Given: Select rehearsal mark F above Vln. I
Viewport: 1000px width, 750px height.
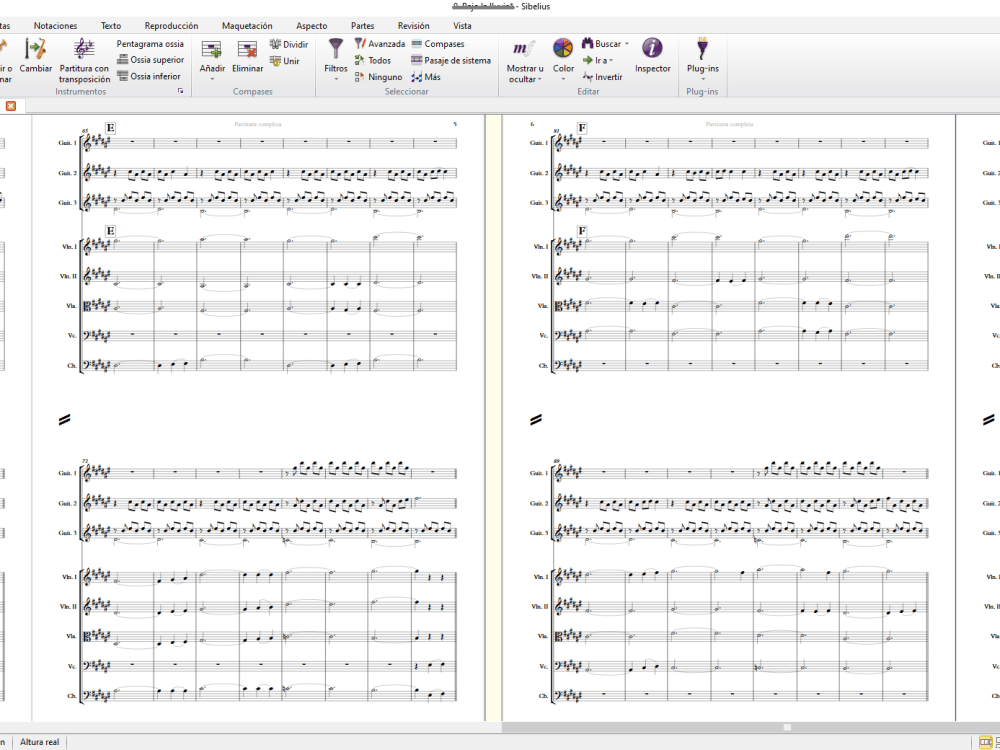Looking at the screenshot, I should point(582,231).
